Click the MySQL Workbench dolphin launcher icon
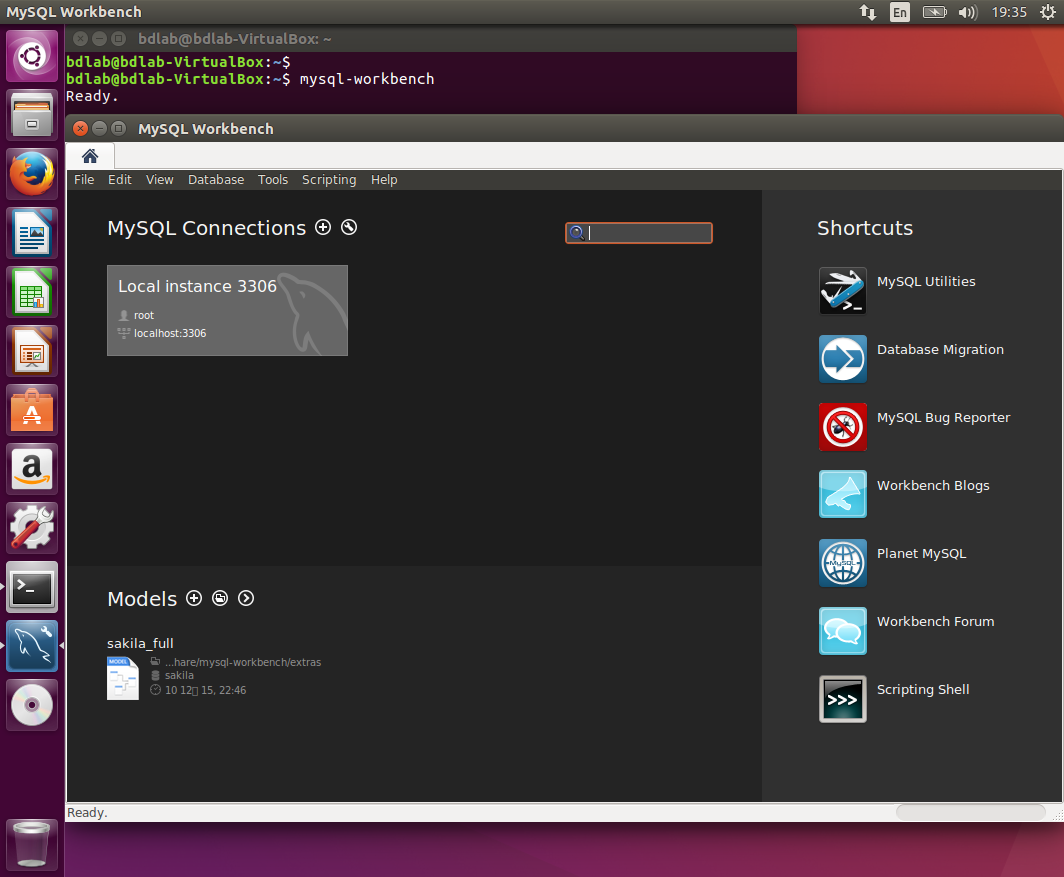The width and height of the screenshot is (1064, 877). 32,646
